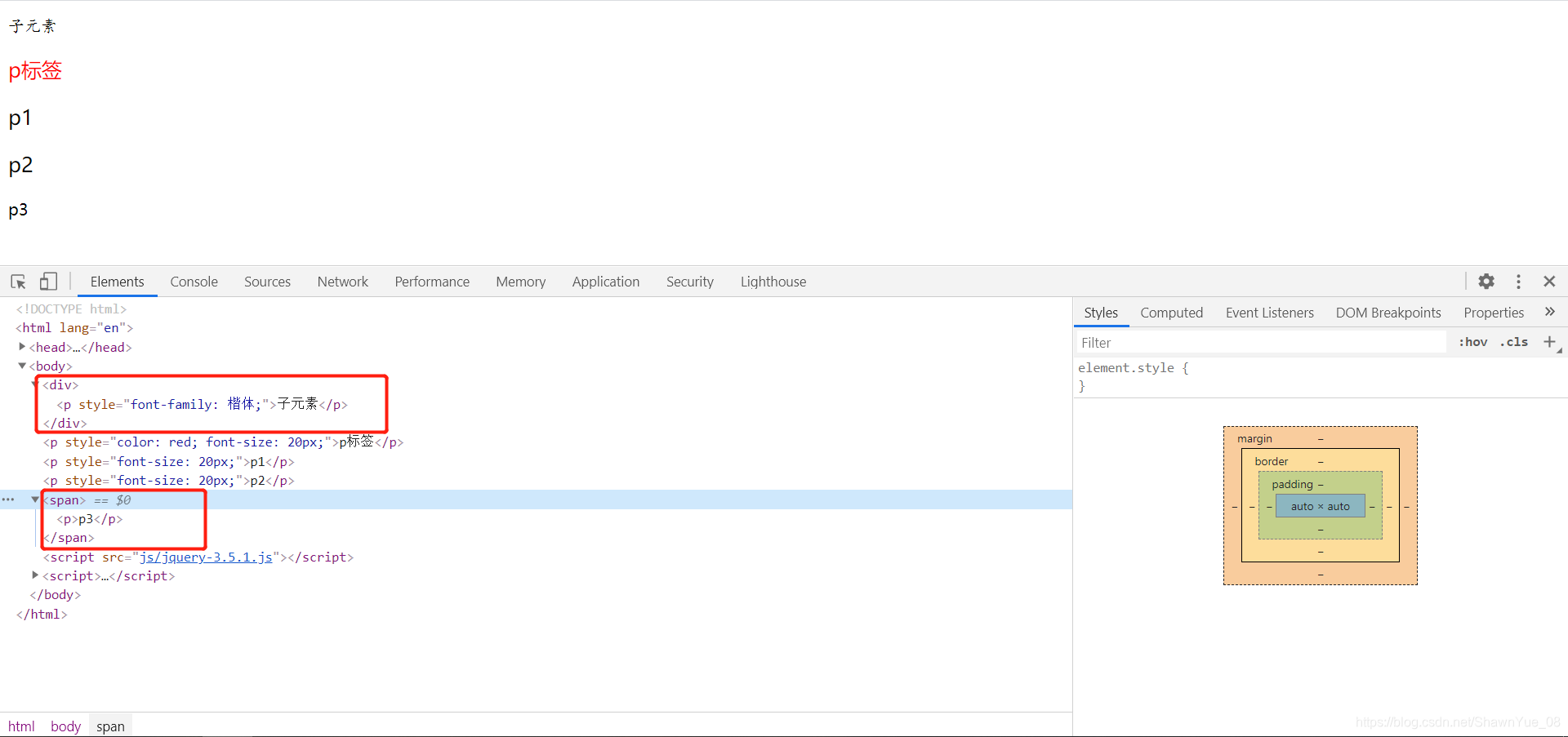The width and height of the screenshot is (1568, 737).
Task: Open the Sources tab
Action: coord(267,282)
